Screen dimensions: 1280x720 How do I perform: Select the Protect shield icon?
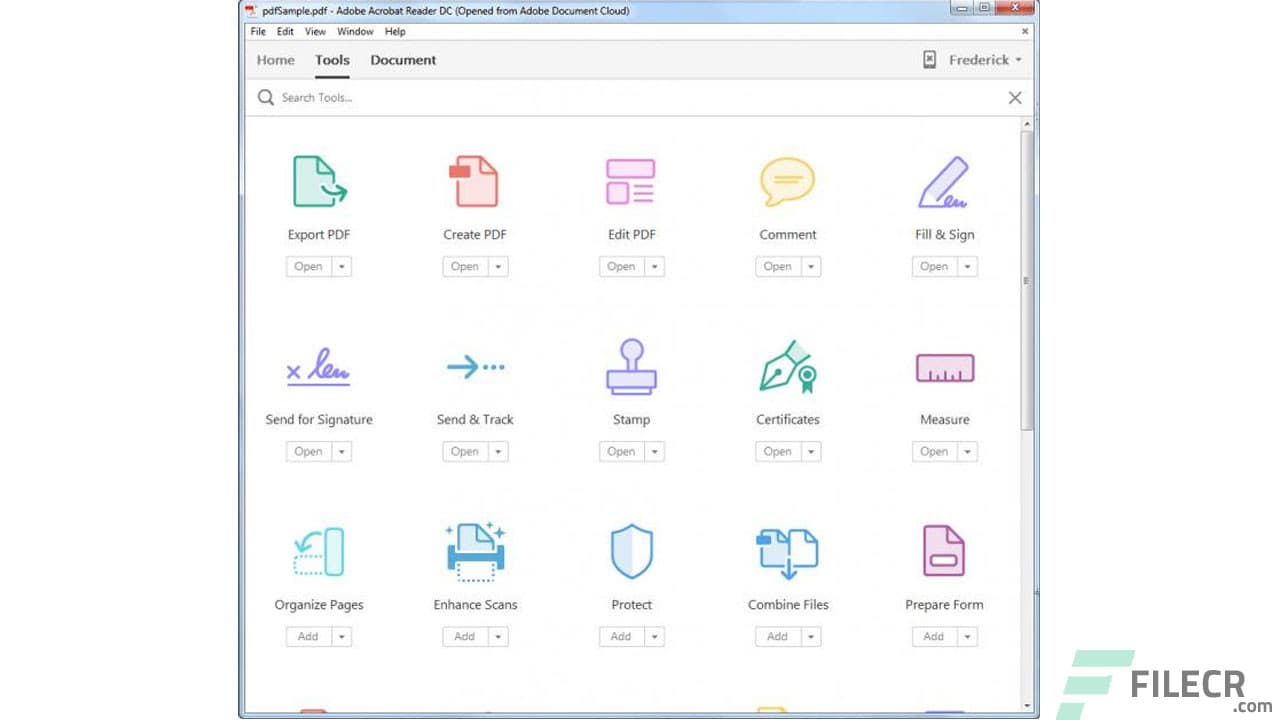[x=631, y=551]
